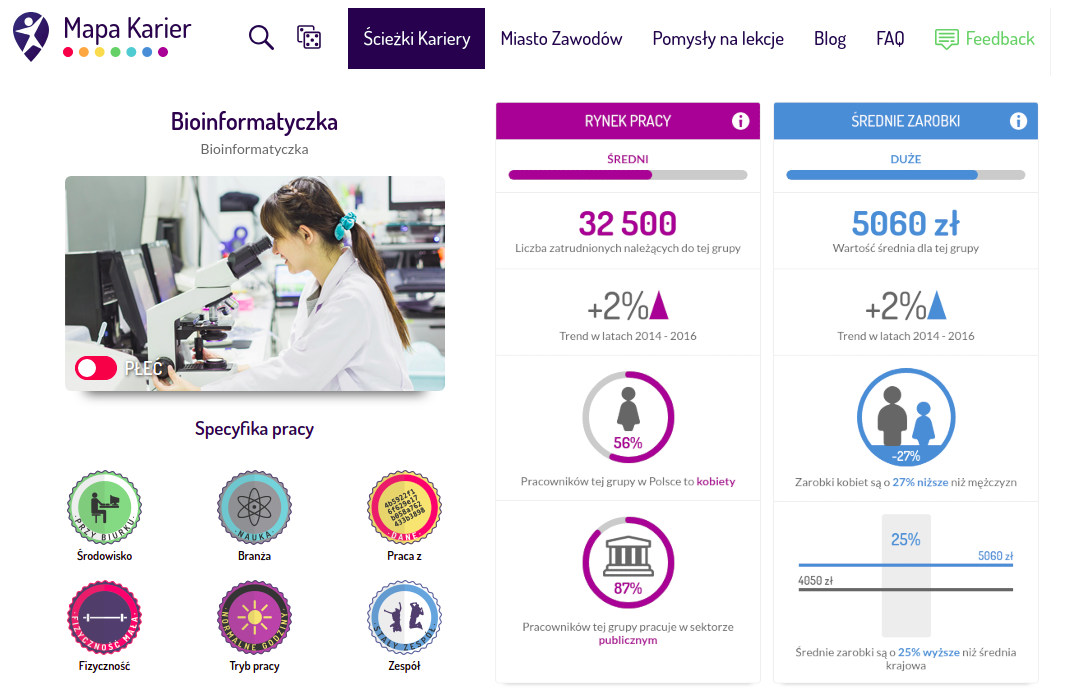The width and height of the screenshot is (1069, 700).
Task: Click the search magnifier icon
Action: click(x=261, y=38)
